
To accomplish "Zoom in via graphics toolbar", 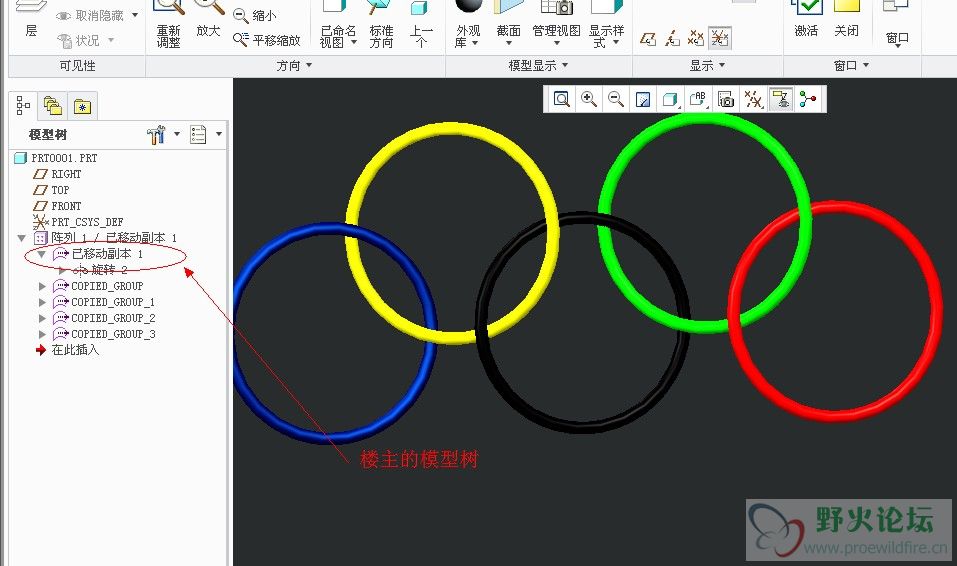I will (x=589, y=99).
